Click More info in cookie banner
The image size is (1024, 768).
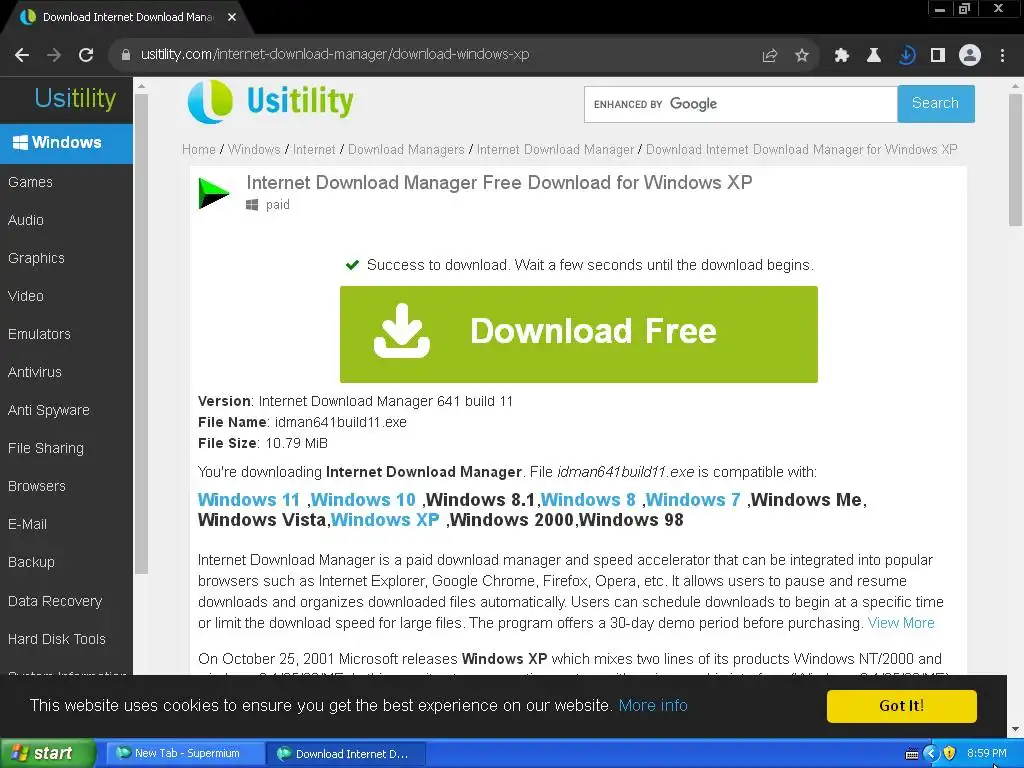653,706
